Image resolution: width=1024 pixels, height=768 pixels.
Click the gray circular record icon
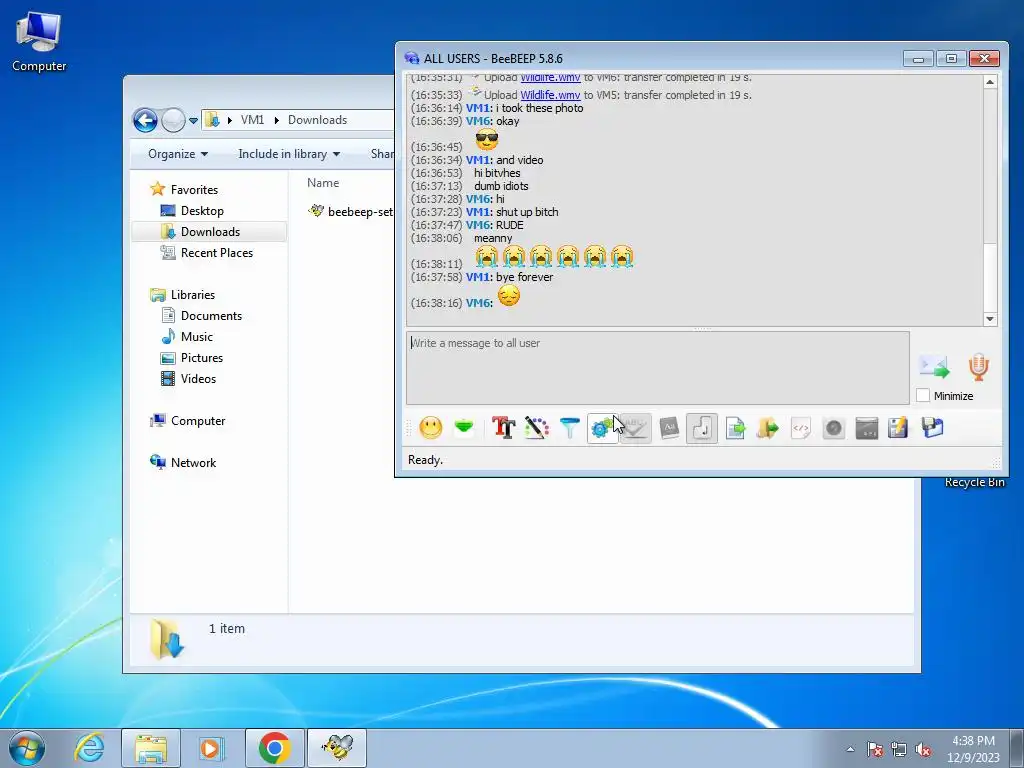click(x=834, y=428)
